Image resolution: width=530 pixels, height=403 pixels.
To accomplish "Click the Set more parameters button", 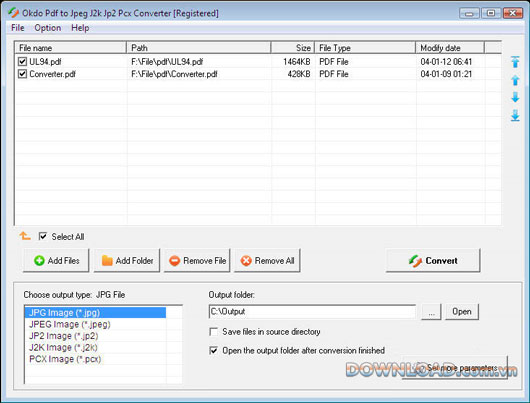I will pyautogui.click(x=455, y=368).
